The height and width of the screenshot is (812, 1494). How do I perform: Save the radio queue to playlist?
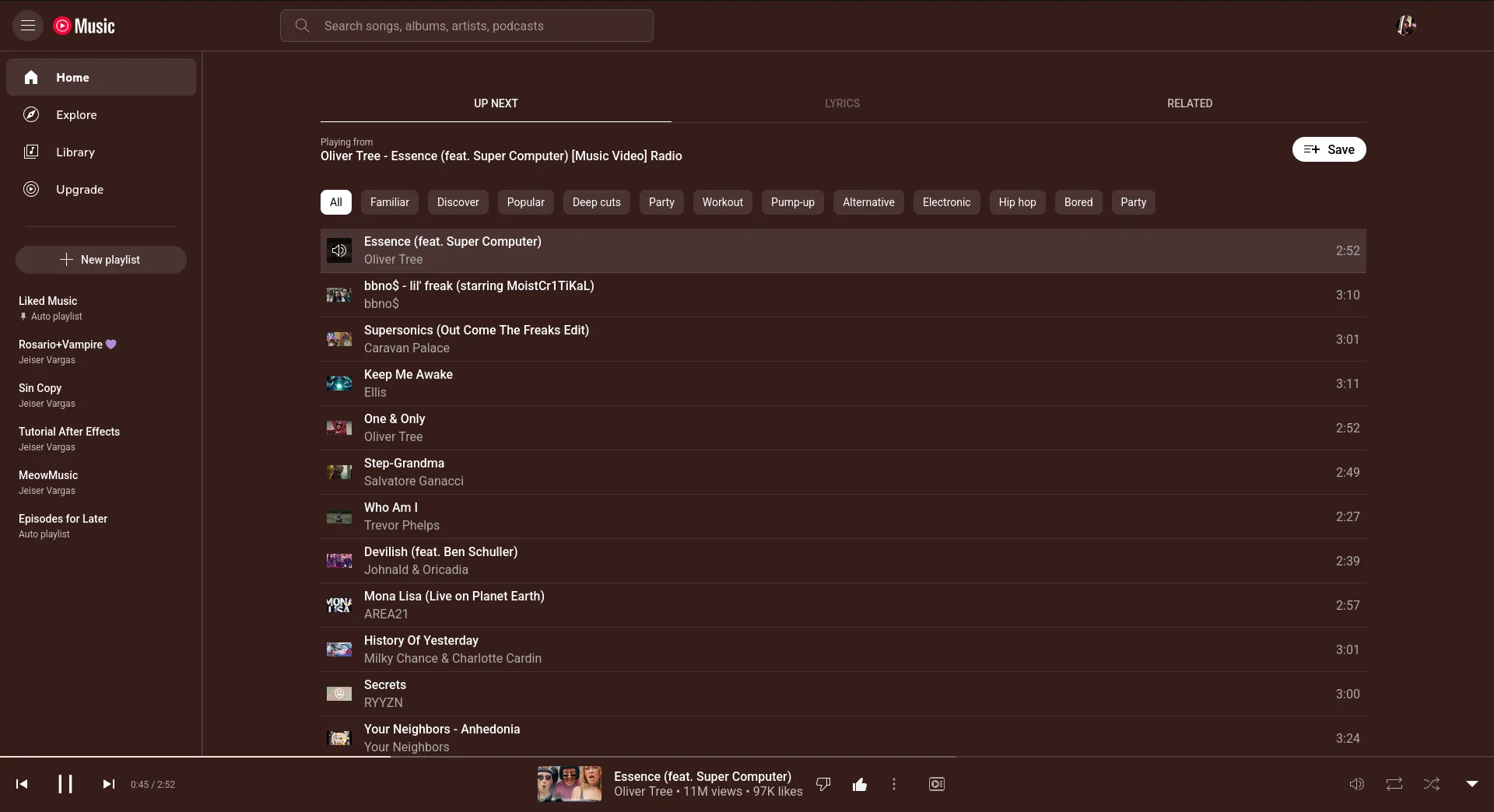(1329, 149)
